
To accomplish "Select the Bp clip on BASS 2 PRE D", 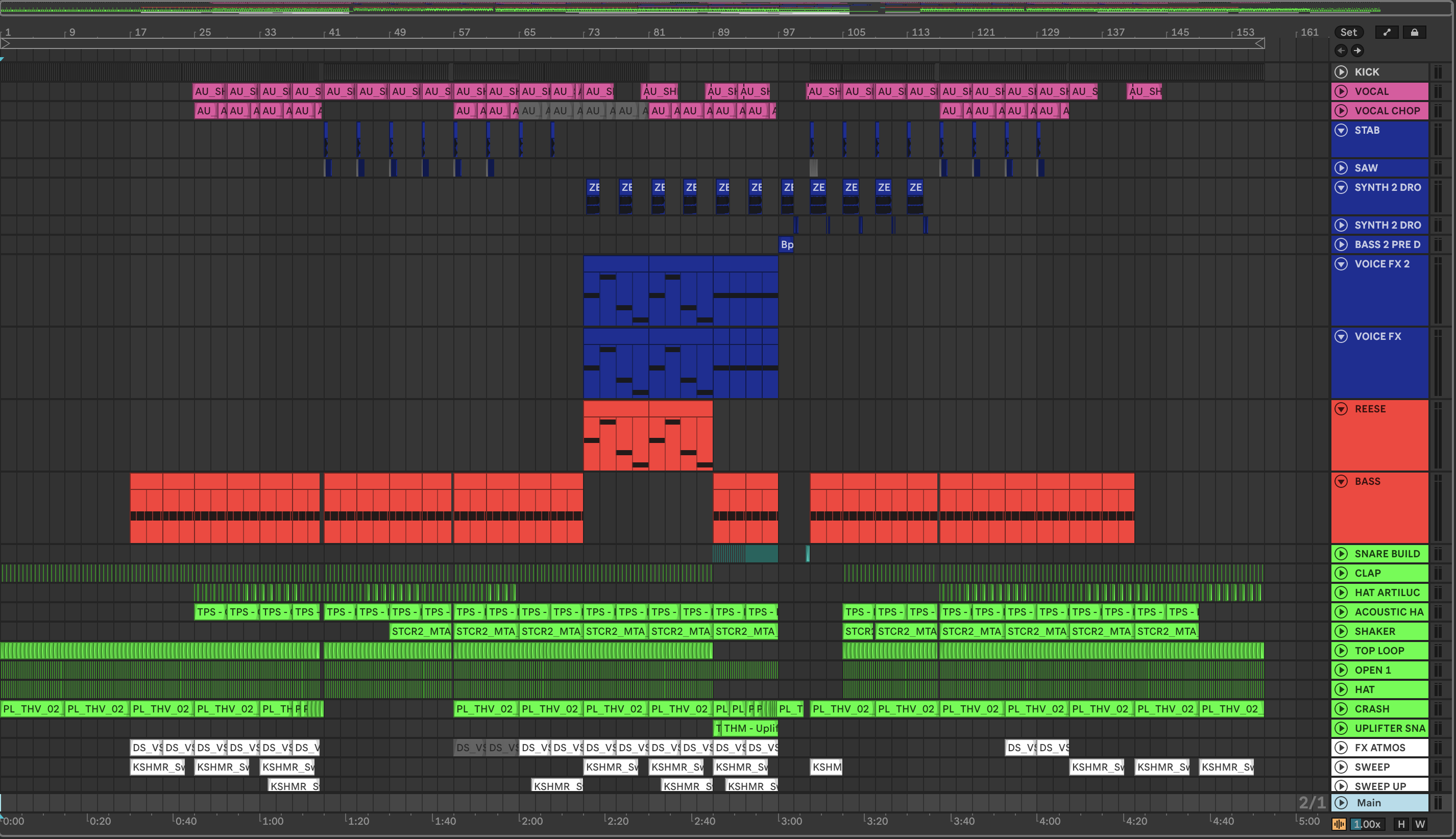I will click(786, 244).
